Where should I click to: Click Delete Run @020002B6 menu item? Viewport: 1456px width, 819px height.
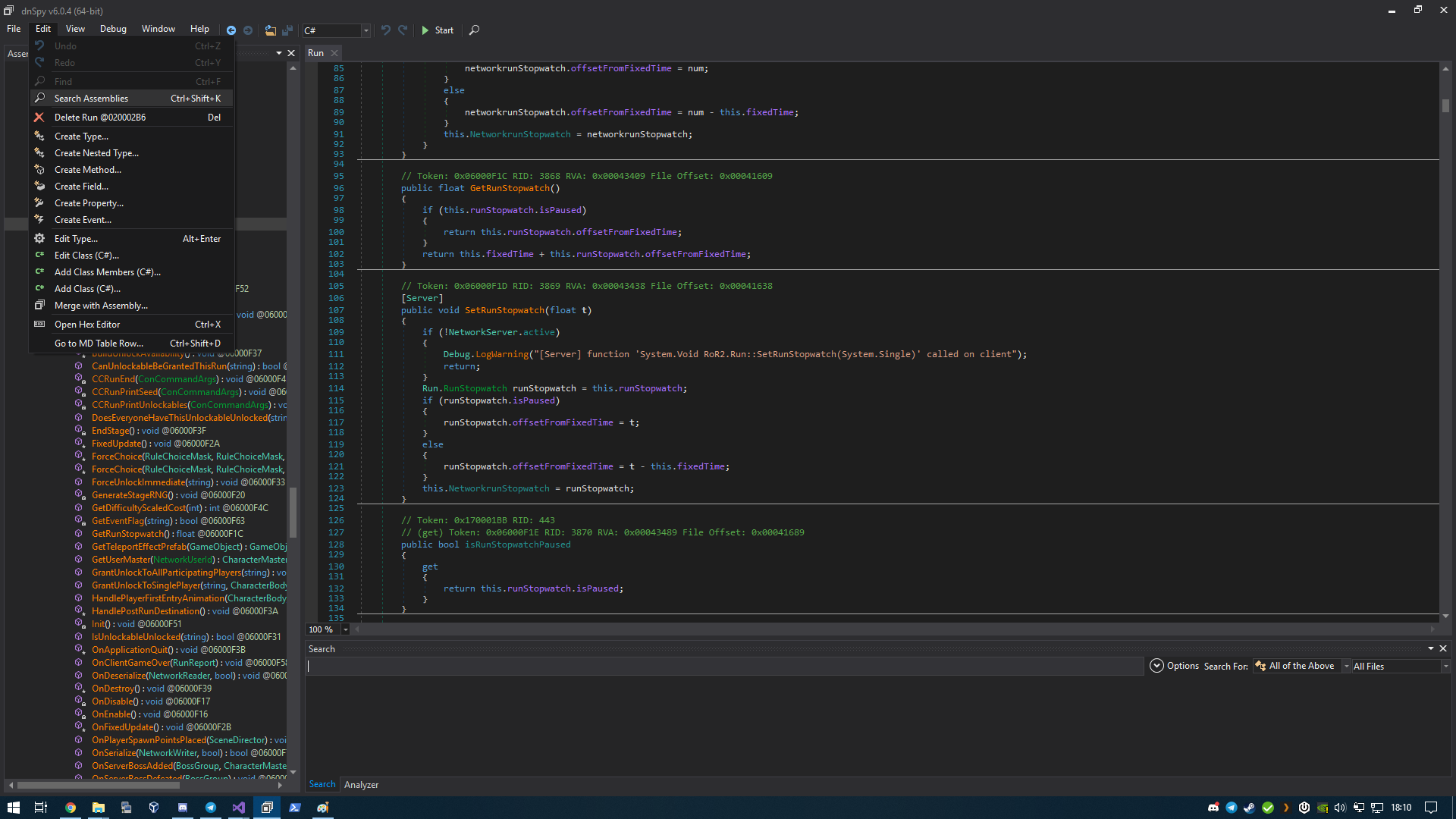[129, 117]
